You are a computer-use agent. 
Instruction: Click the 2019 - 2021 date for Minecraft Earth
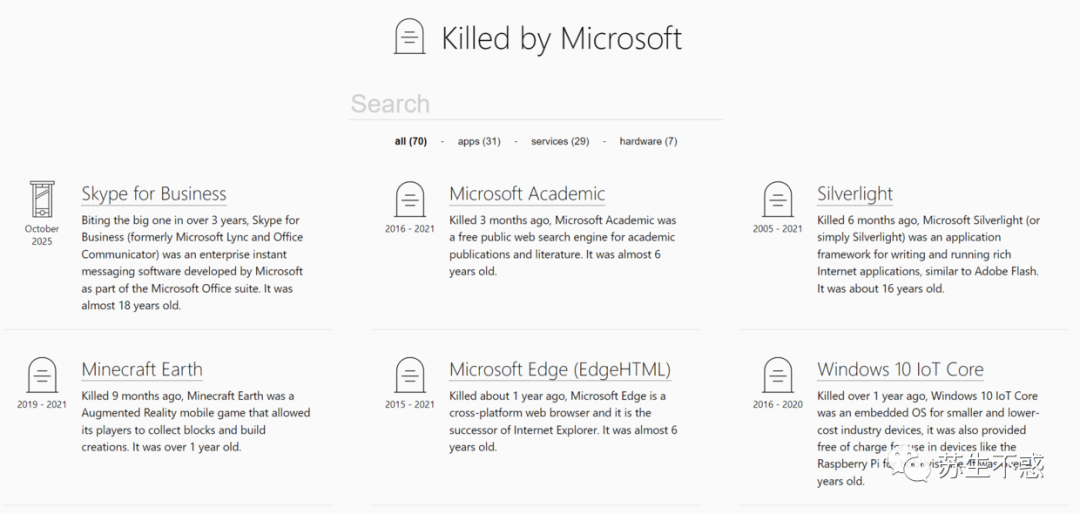click(x=42, y=404)
